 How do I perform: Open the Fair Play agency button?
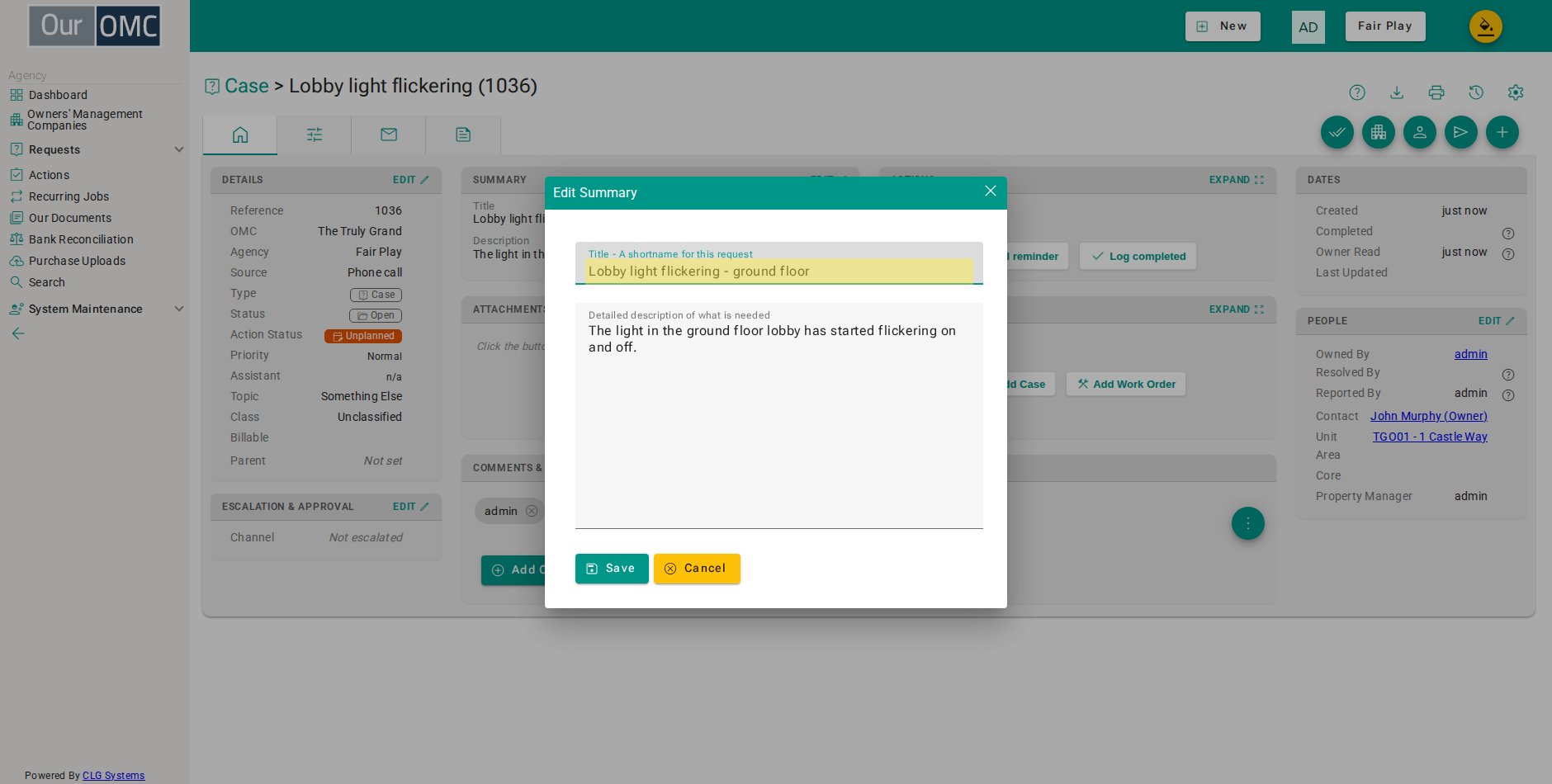click(x=1385, y=26)
